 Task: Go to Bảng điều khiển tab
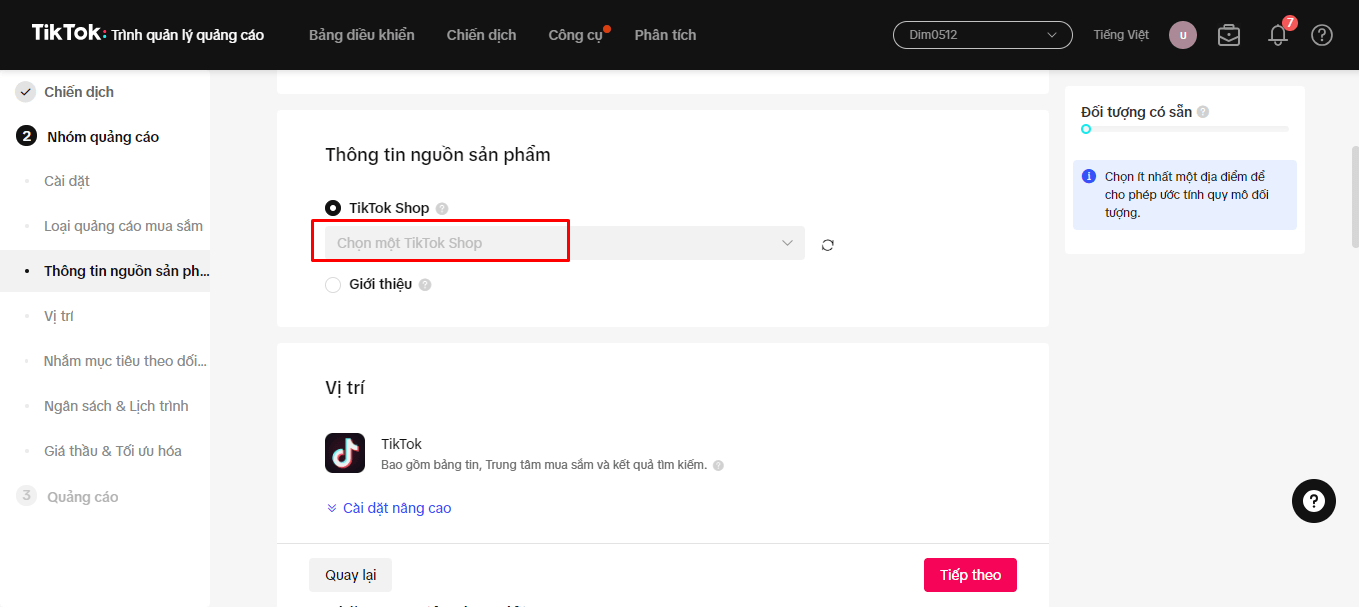(362, 35)
